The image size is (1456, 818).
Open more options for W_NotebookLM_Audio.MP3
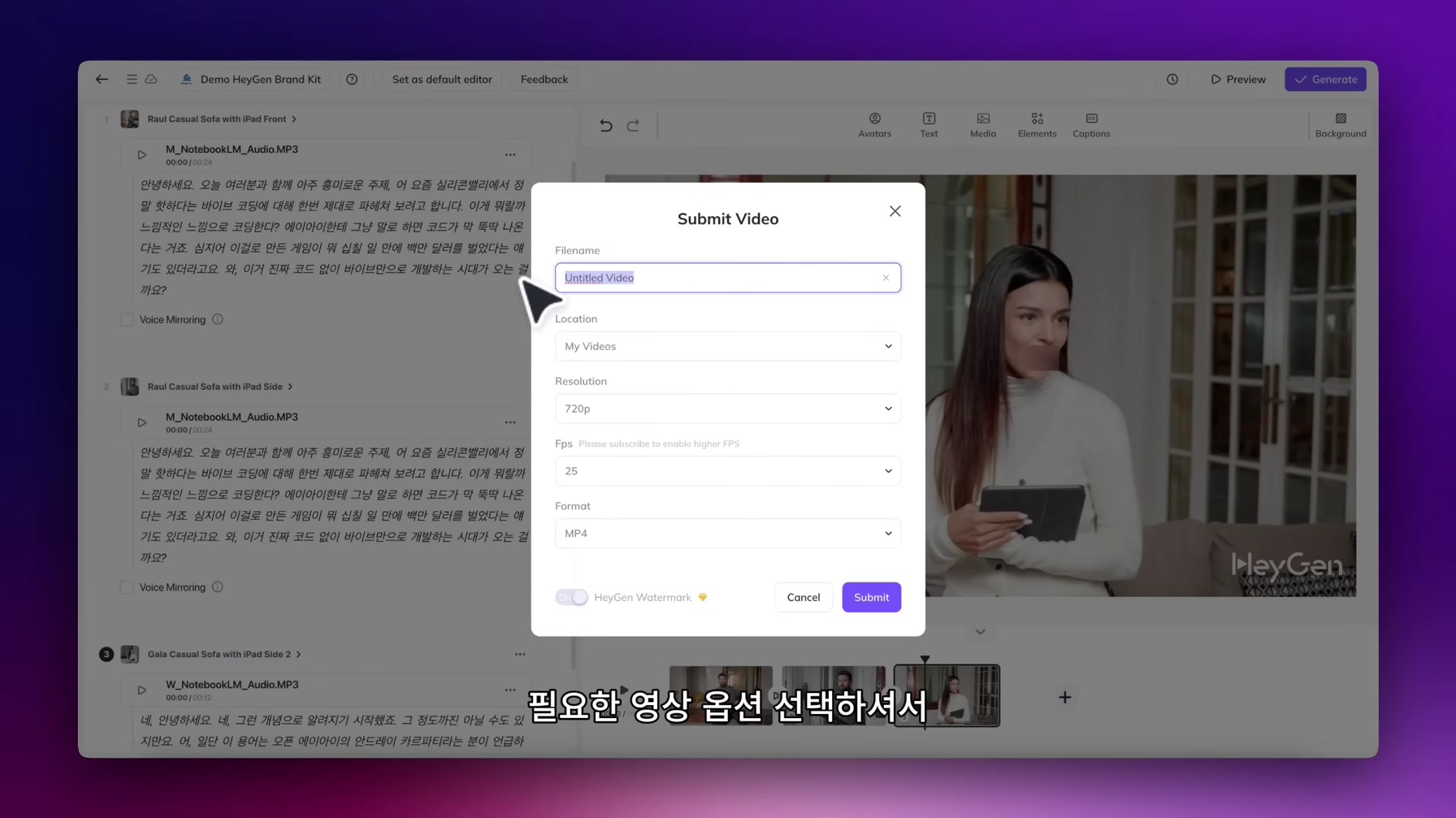(x=510, y=690)
